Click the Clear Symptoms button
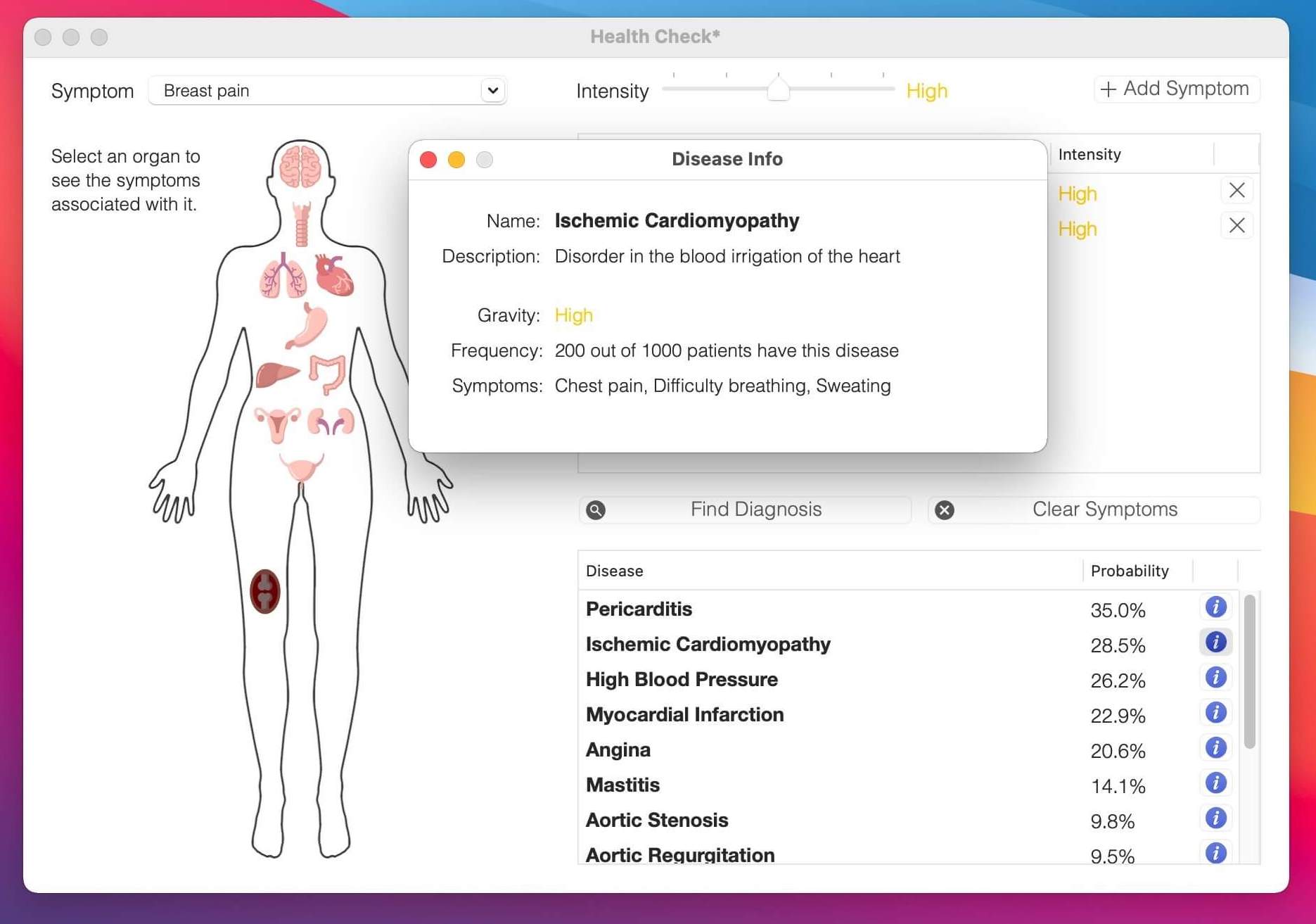Image resolution: width=1316 pixels, height=924 pixels. click(1094, 510)
